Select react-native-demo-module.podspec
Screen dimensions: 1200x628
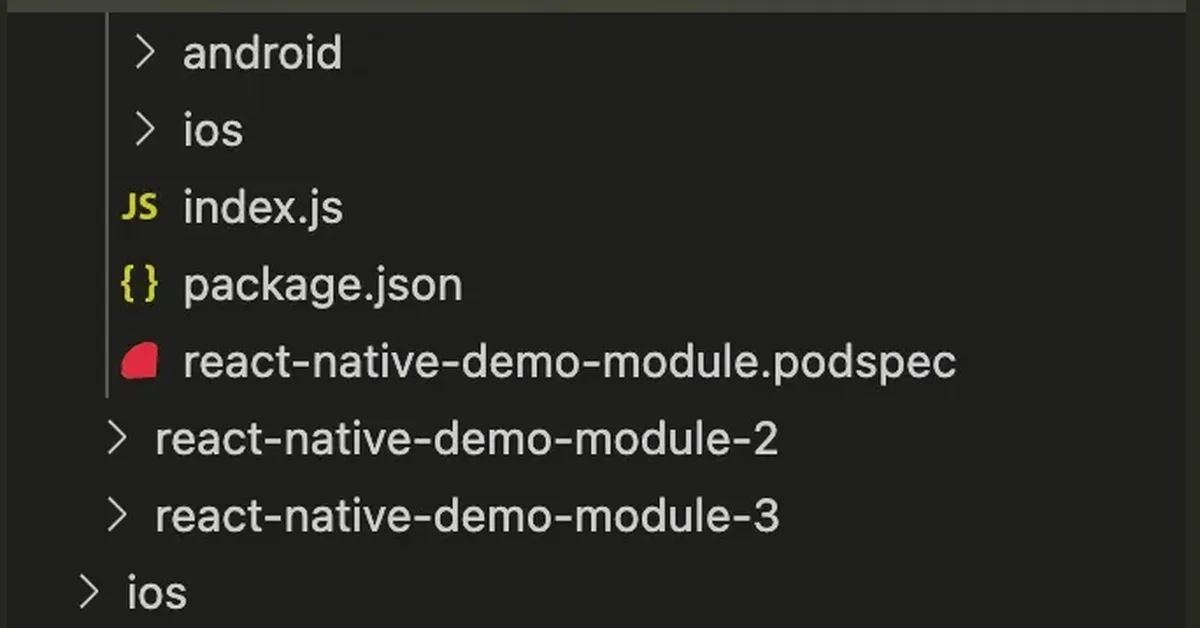pos(570,361)
